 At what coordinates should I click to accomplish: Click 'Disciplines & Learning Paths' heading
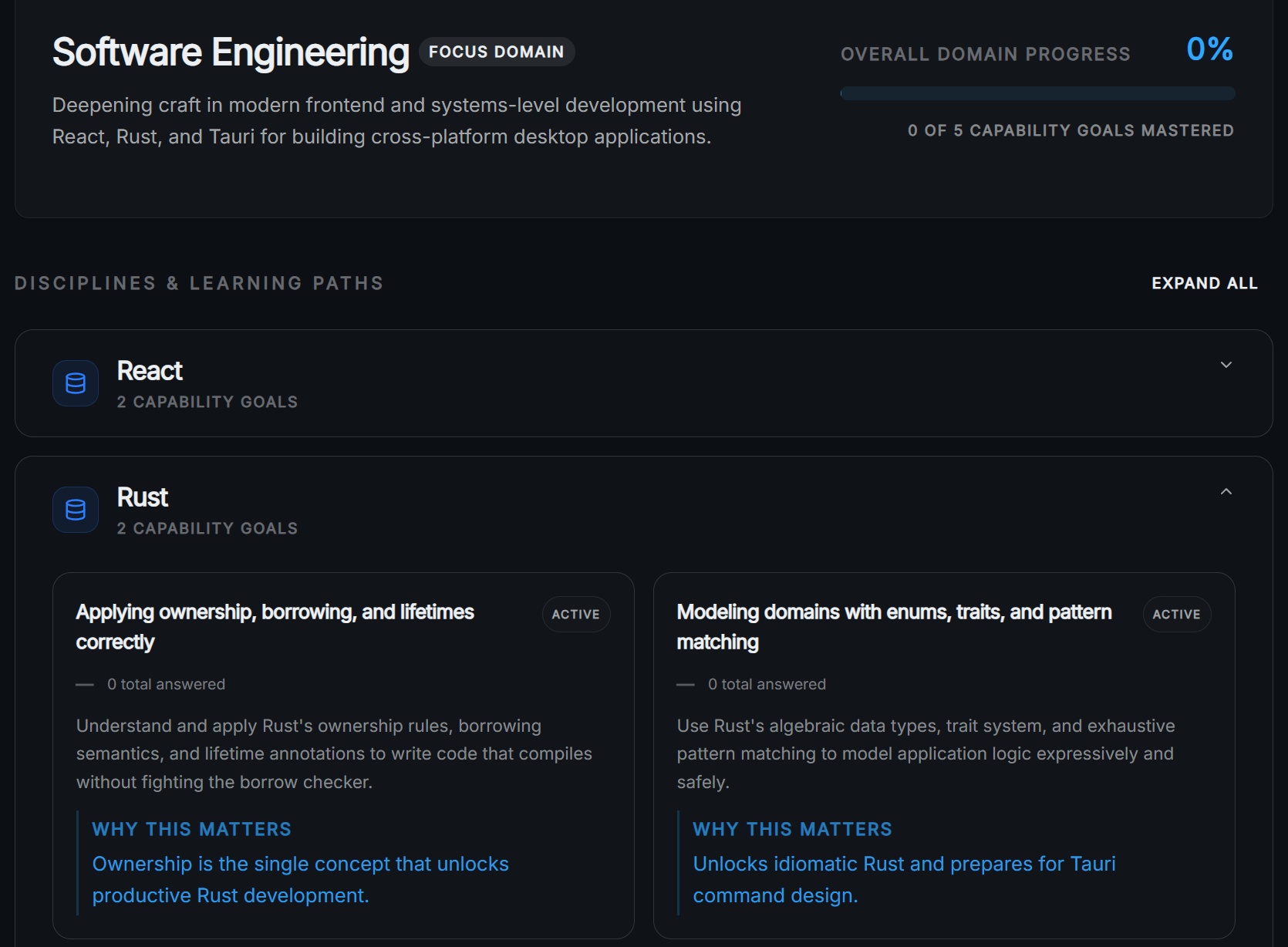(199, 283)
